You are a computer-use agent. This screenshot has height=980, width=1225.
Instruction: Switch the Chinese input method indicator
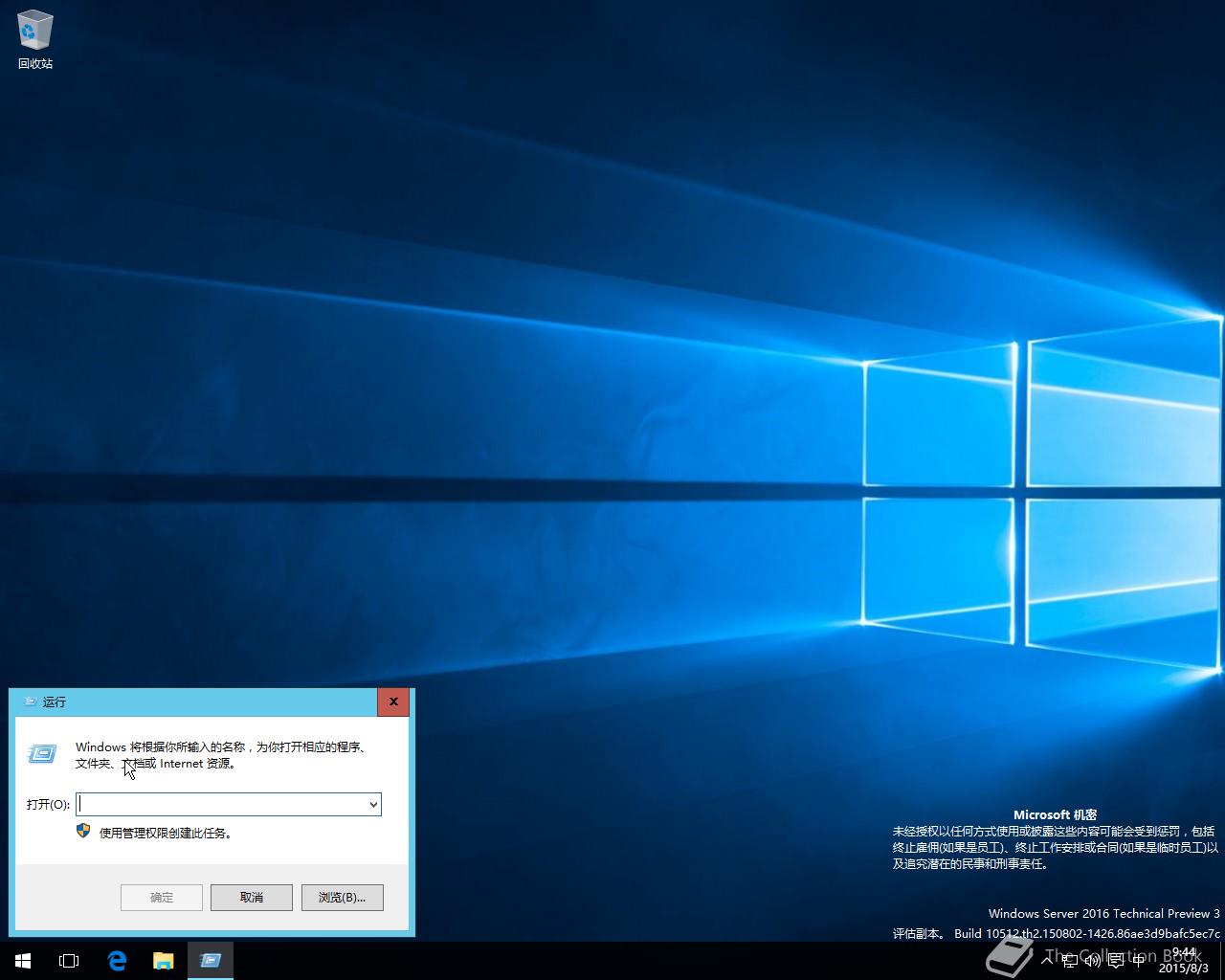pyautogui.click(x=1139, y=961)
